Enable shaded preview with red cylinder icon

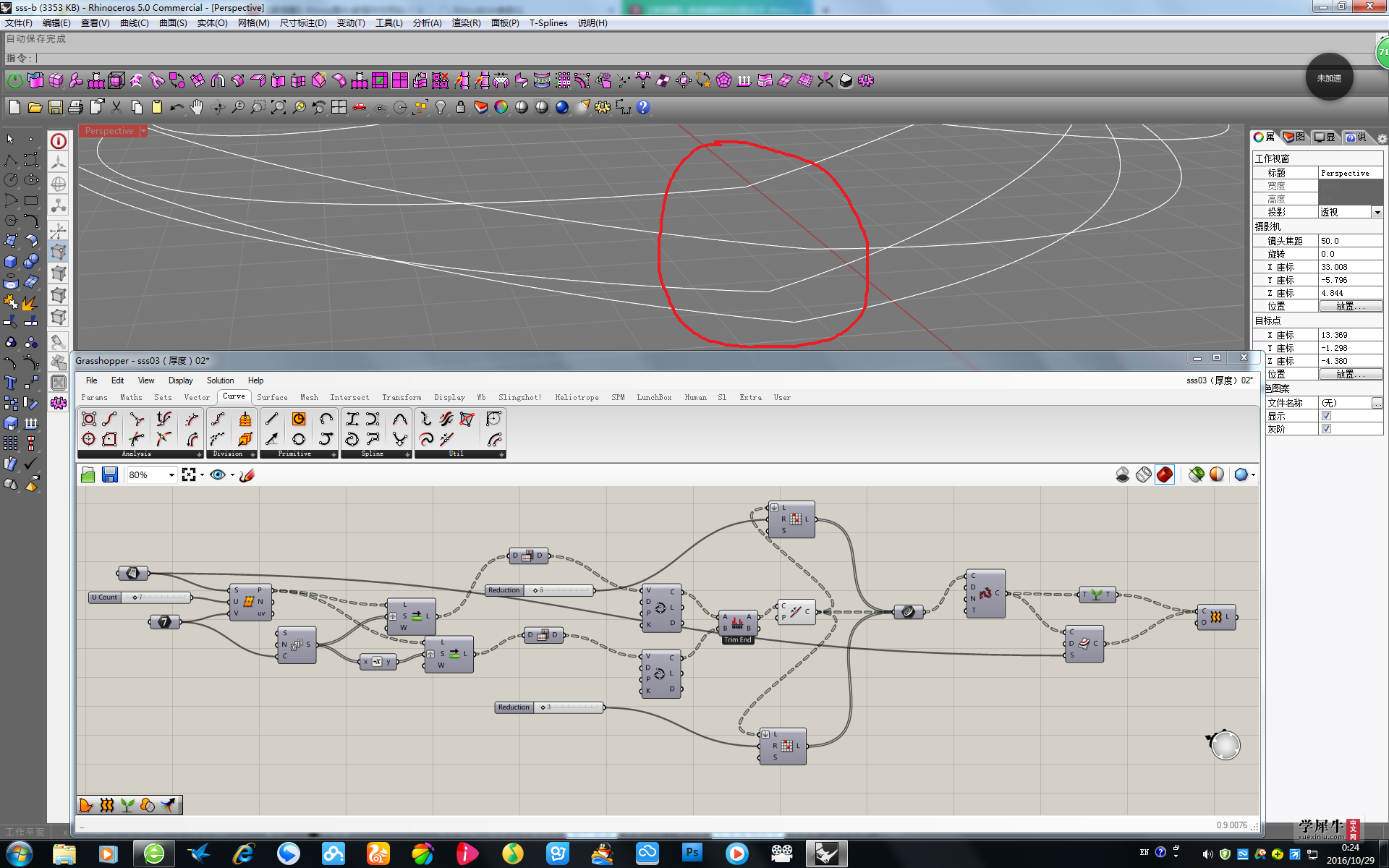click(x=1165, y=475)
